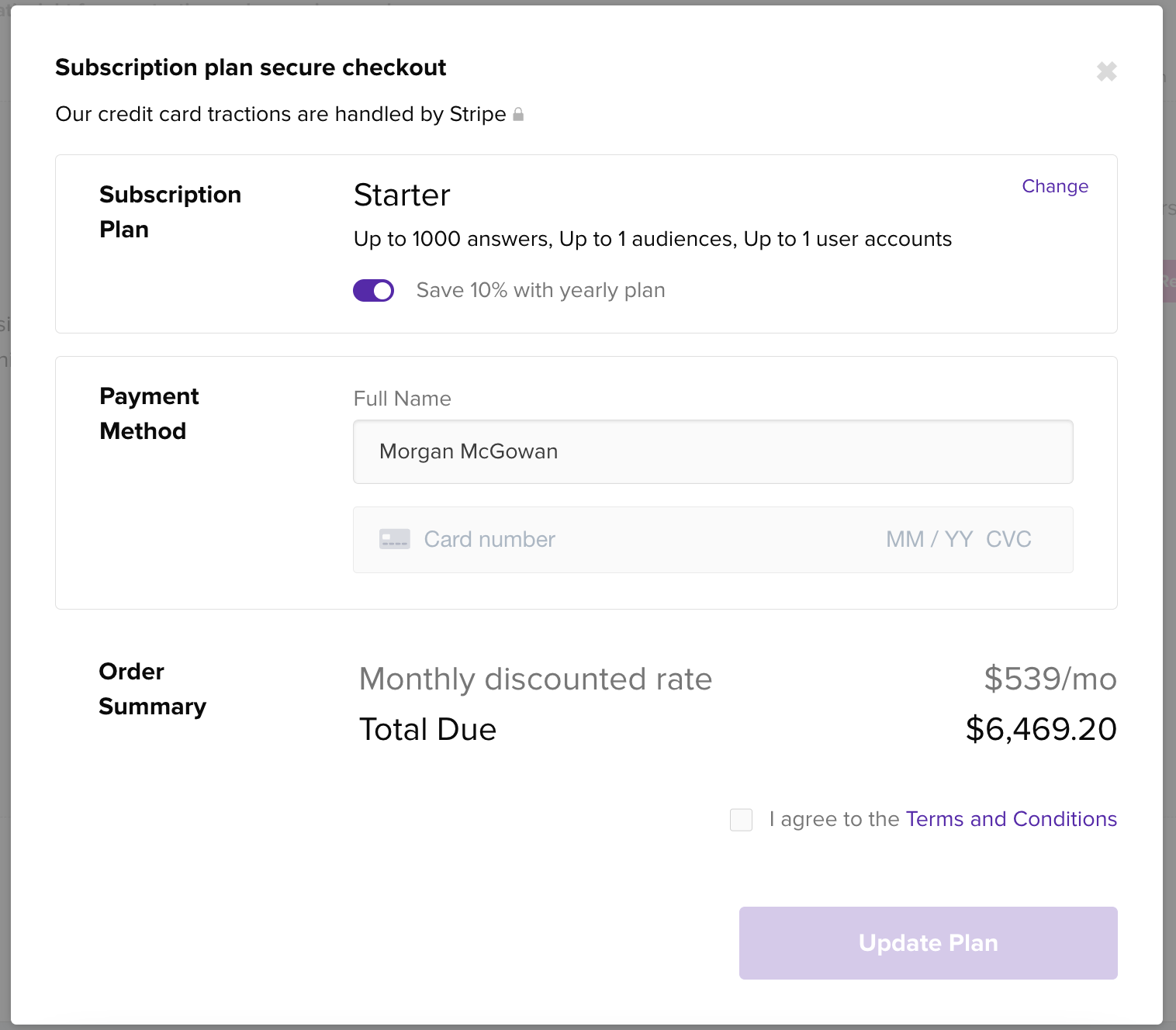Click the credit card icon in card field
The height and width of the screenshot is (1030, 1176).
click(x=394, y=539)
